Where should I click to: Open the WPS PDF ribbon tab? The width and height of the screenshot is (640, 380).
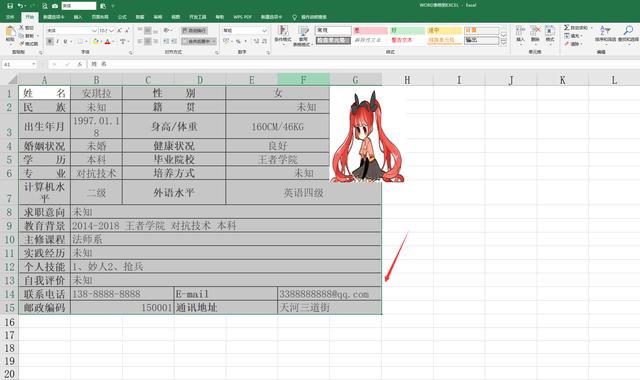242,17
